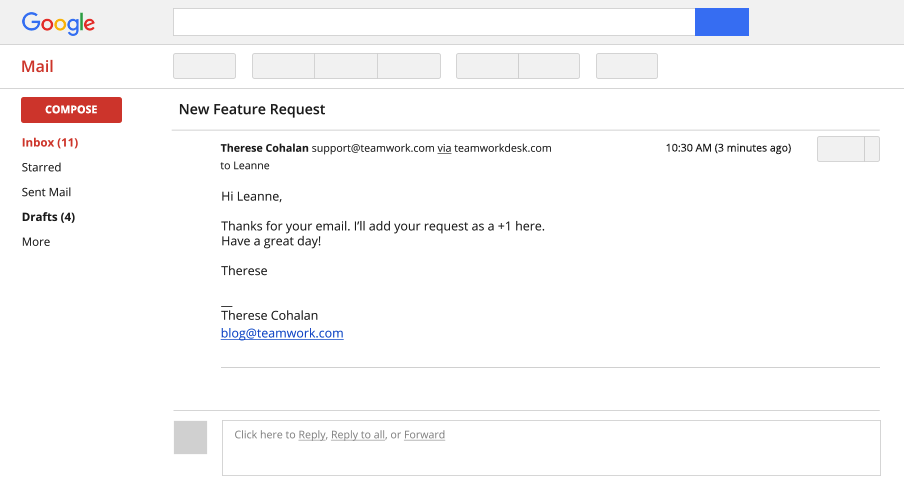Click the red COMPOSE button

(71, 110)
